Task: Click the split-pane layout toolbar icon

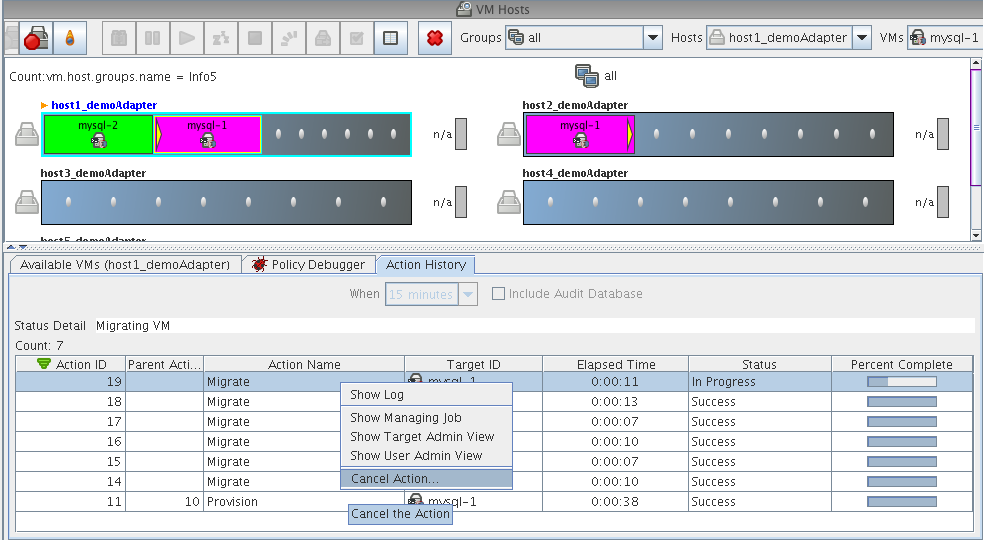Action: 391,39
